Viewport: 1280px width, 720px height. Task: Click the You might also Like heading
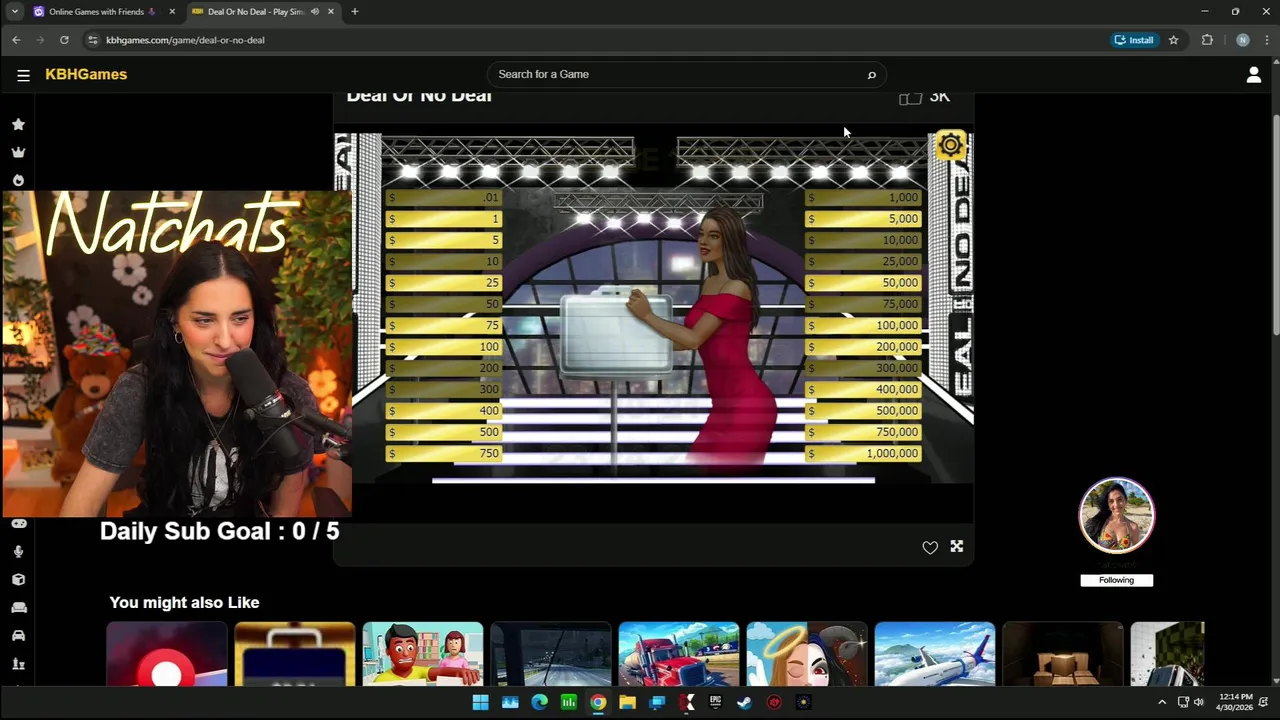[184, 603]
